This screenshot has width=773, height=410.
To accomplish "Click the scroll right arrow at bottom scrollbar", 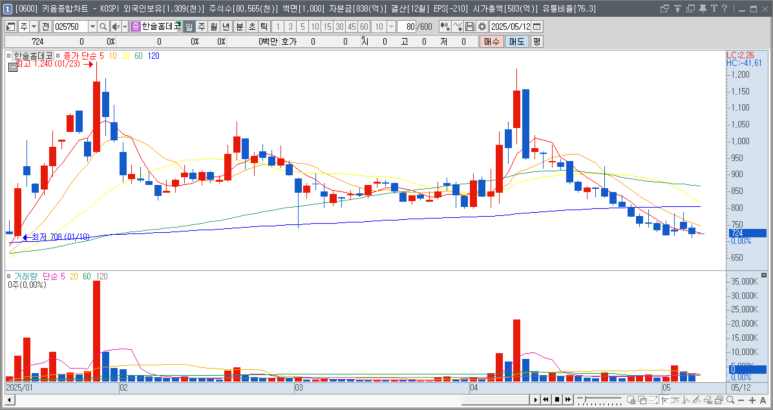I will (535, 400).
